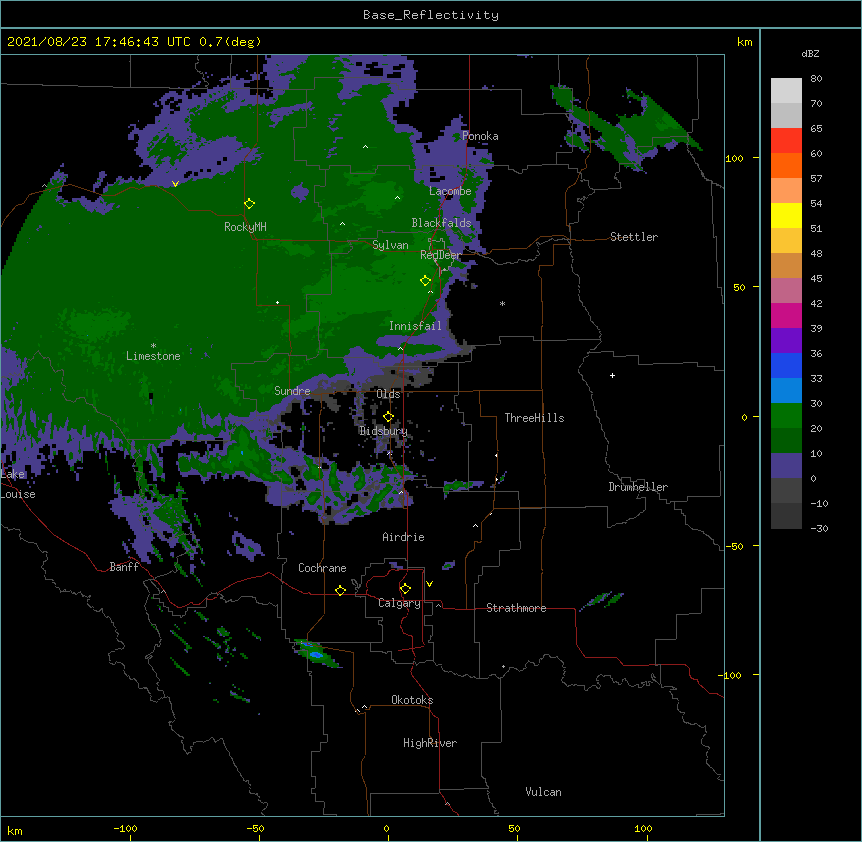Click the Drumheller town label

click(638, 487)
